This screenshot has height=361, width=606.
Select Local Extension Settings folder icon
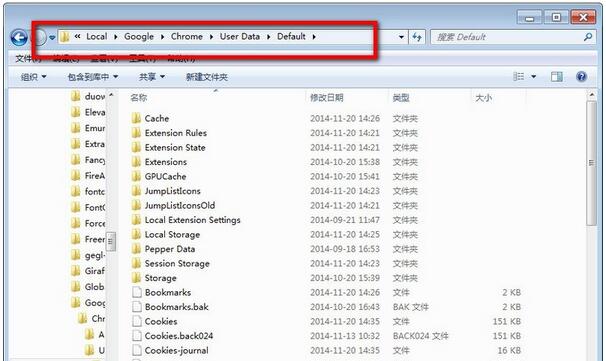[x=136, y=220]
